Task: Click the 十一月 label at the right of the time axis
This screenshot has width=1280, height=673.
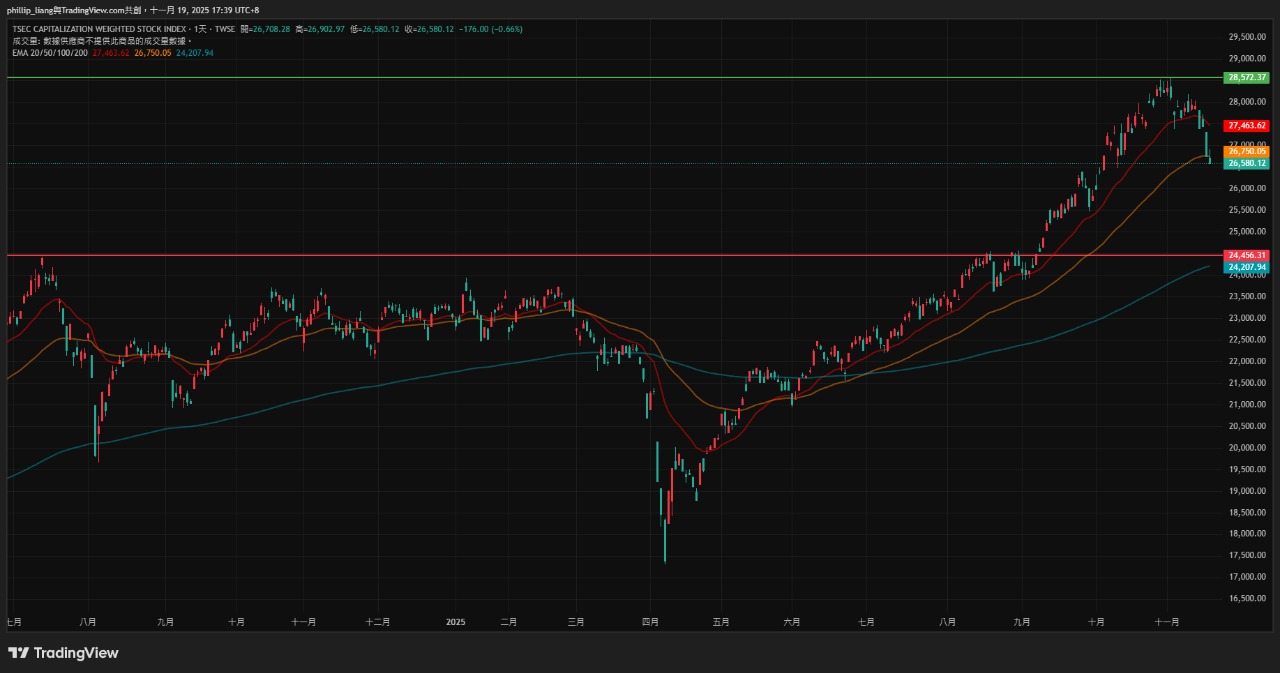Action: pos(1167,621)
